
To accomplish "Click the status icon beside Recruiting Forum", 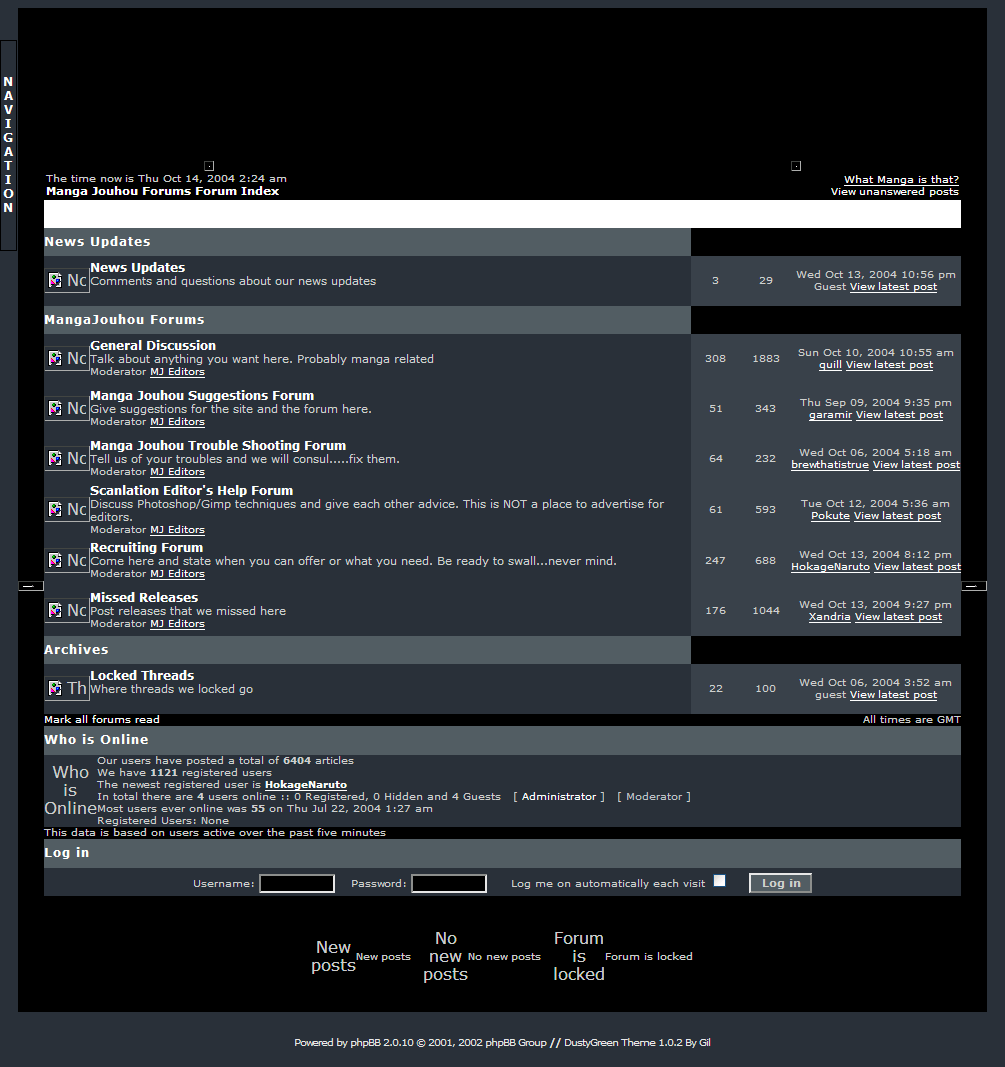I will tap(67, 561).
